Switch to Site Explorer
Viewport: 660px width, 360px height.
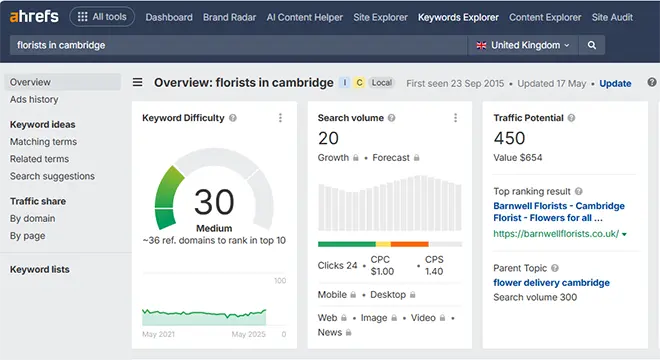pyautogui.click(x=380, y=17)
